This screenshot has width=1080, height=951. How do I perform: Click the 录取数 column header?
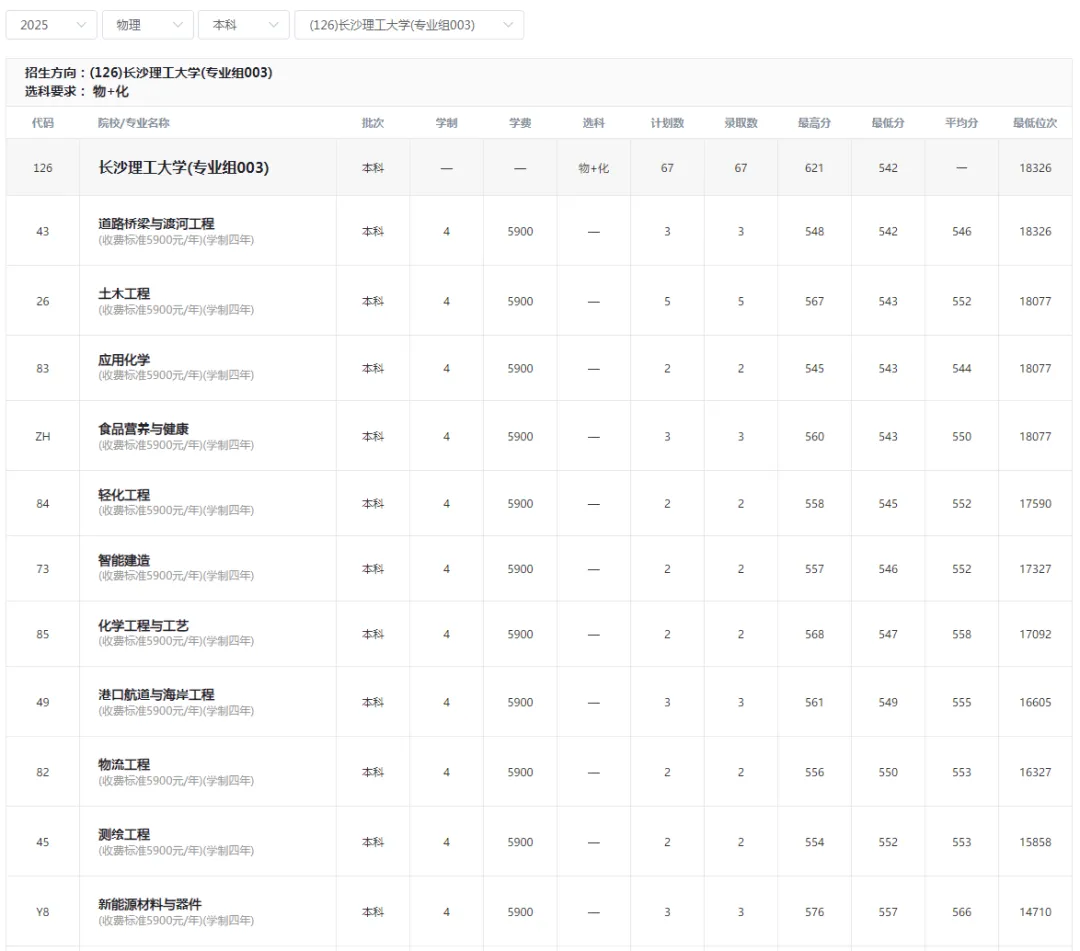tap(741, 123)
